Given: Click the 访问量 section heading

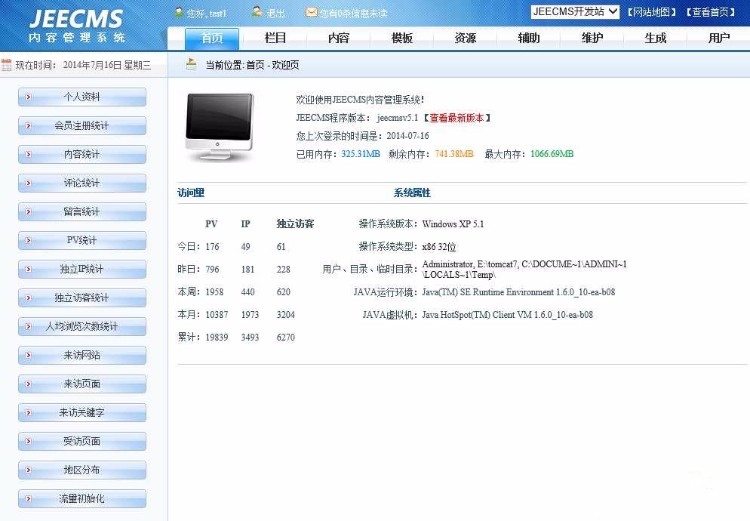Looking at the screenshot, I should 191,193.
